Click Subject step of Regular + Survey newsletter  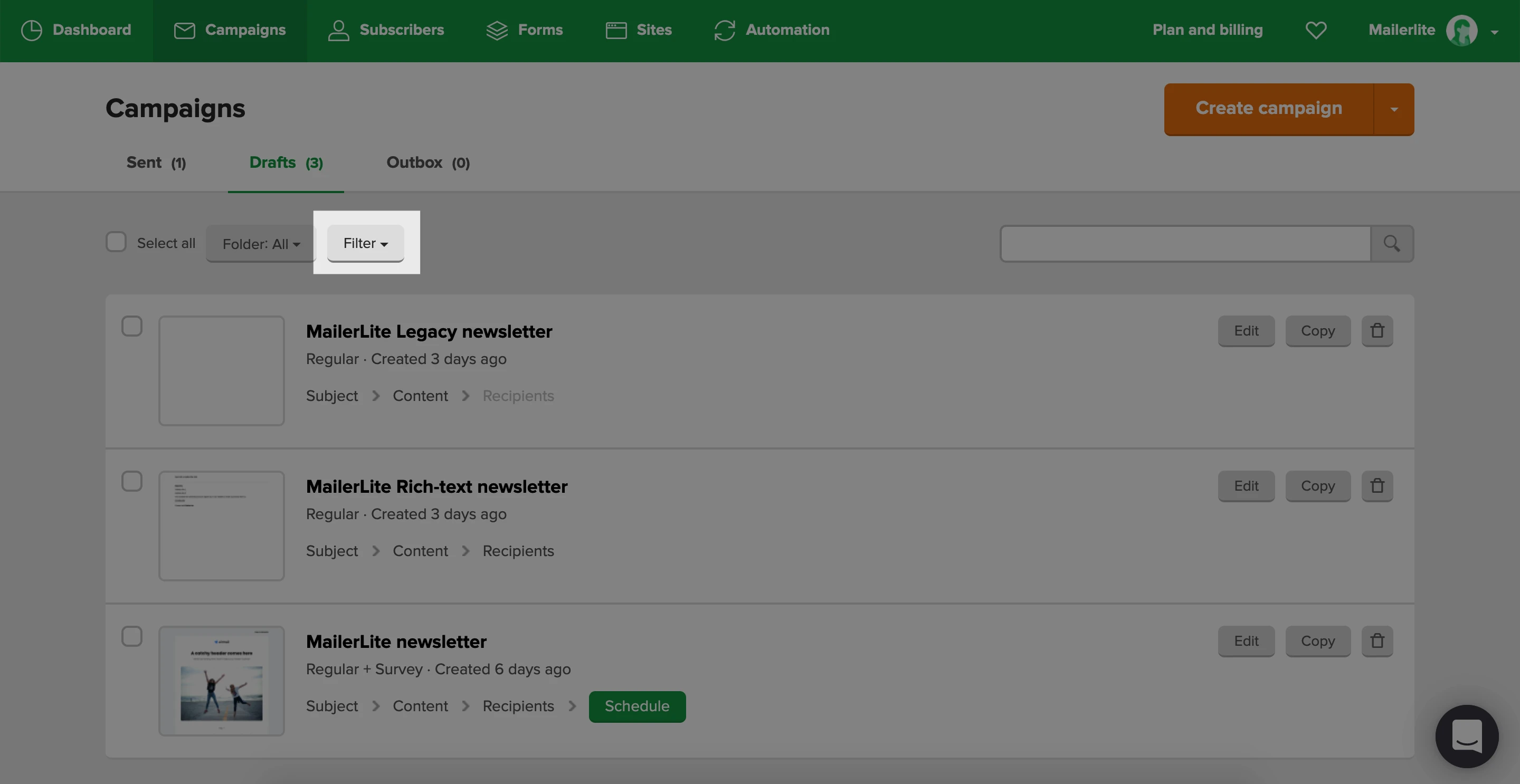(331, 706)
